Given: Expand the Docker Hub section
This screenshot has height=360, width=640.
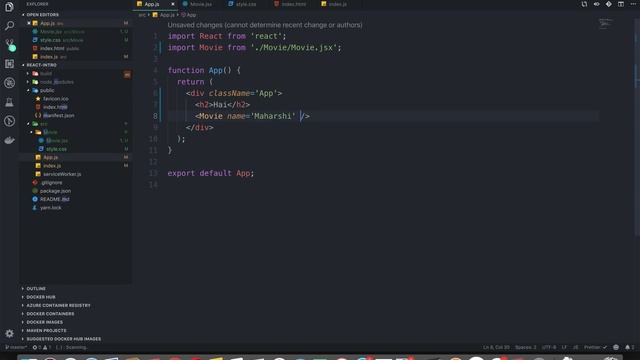Looking at the screenshot, I should tap(41, 297).
